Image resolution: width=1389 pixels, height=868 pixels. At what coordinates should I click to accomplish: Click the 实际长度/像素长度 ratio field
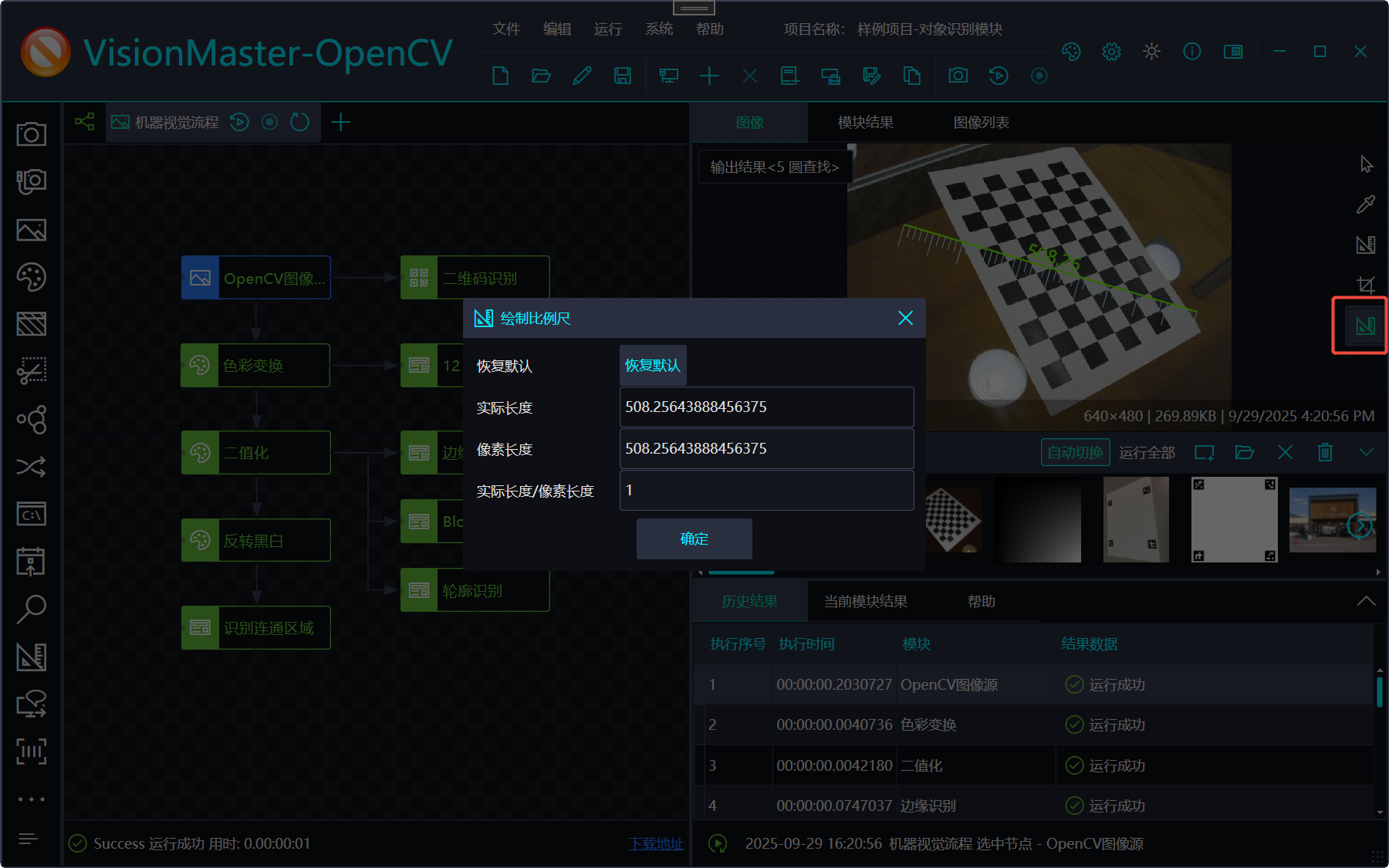click(766, 490)
